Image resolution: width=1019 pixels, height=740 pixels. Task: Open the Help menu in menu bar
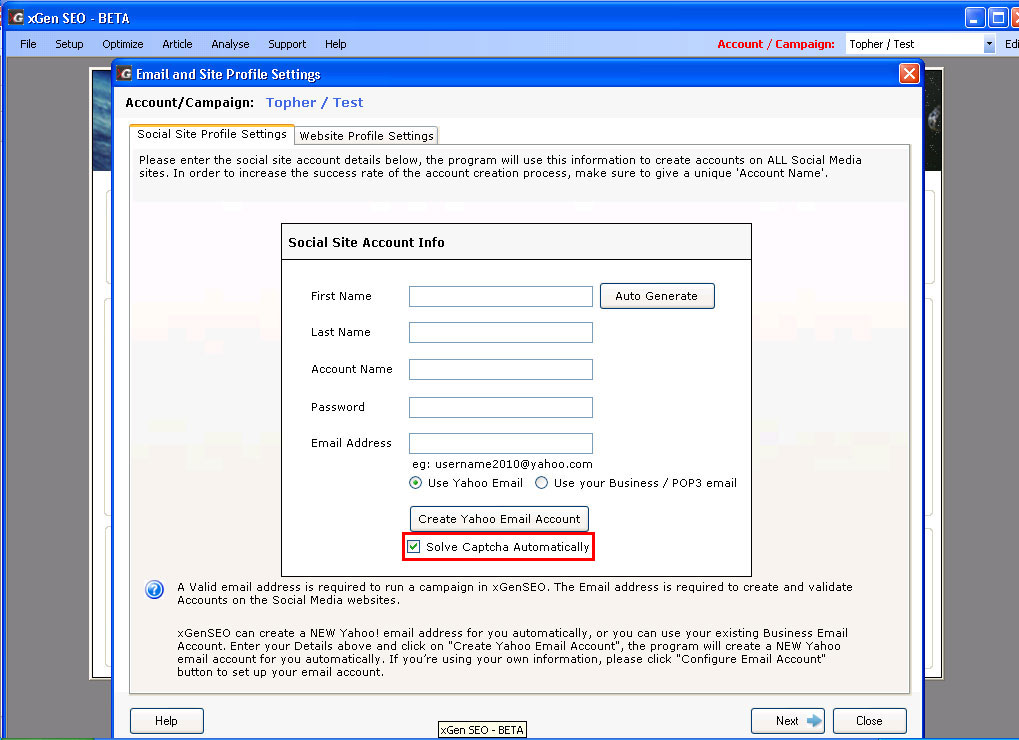(335, 44)
